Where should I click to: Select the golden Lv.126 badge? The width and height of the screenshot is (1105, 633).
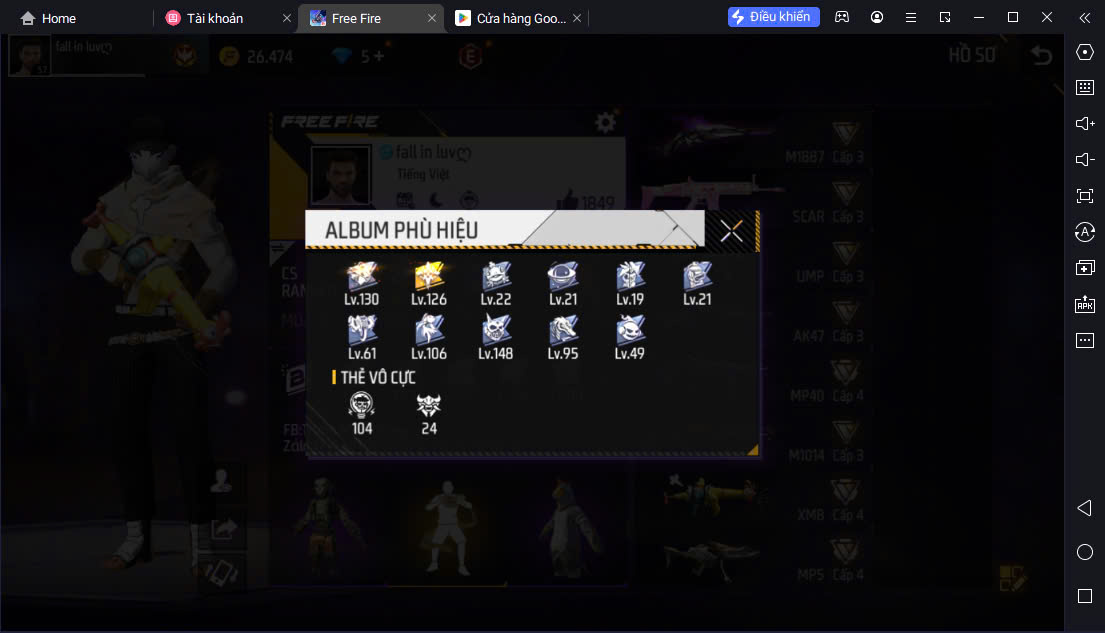428,284
